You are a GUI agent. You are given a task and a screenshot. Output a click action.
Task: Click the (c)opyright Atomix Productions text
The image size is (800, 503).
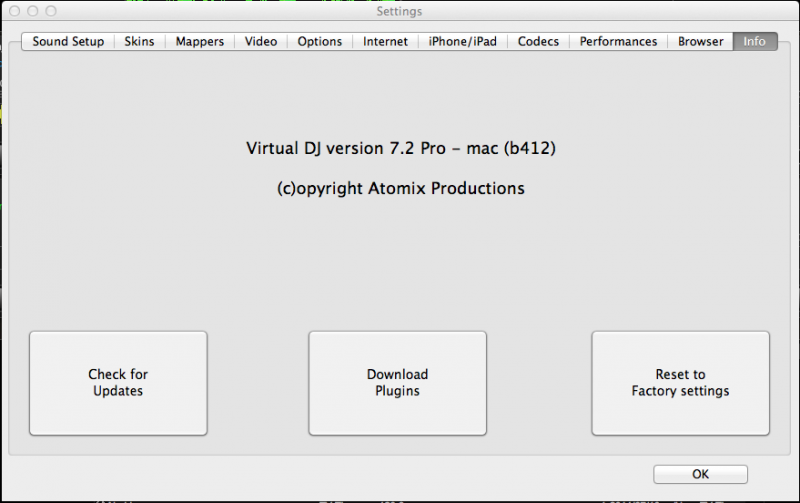click(x=401, y=189)
